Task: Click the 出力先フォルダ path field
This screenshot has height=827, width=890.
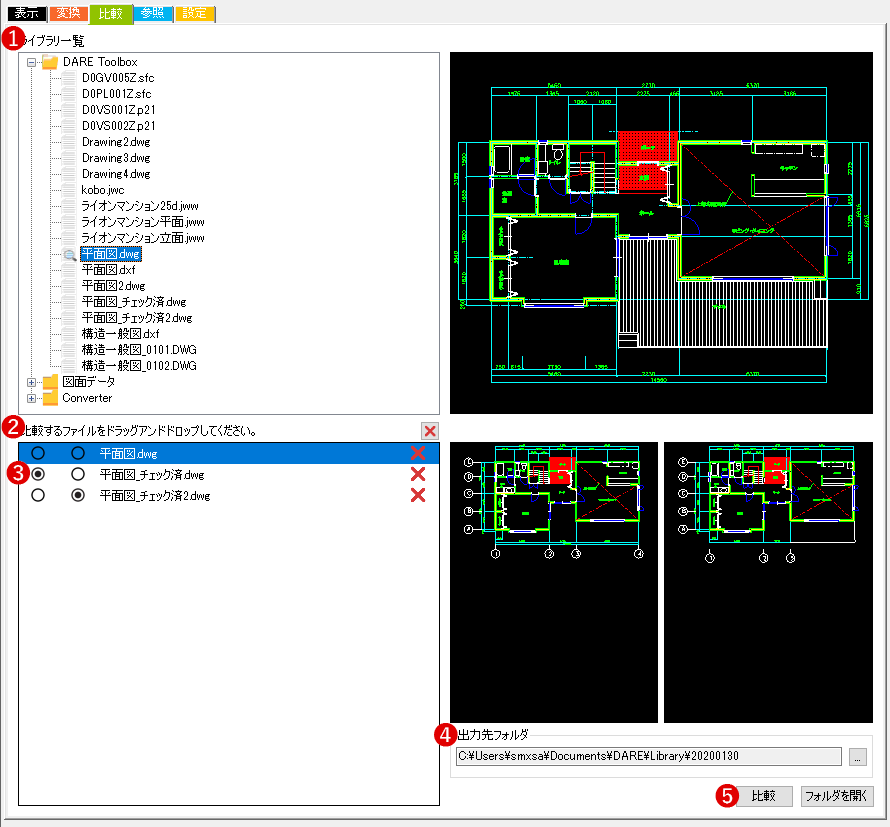Action: click(649, 756)
